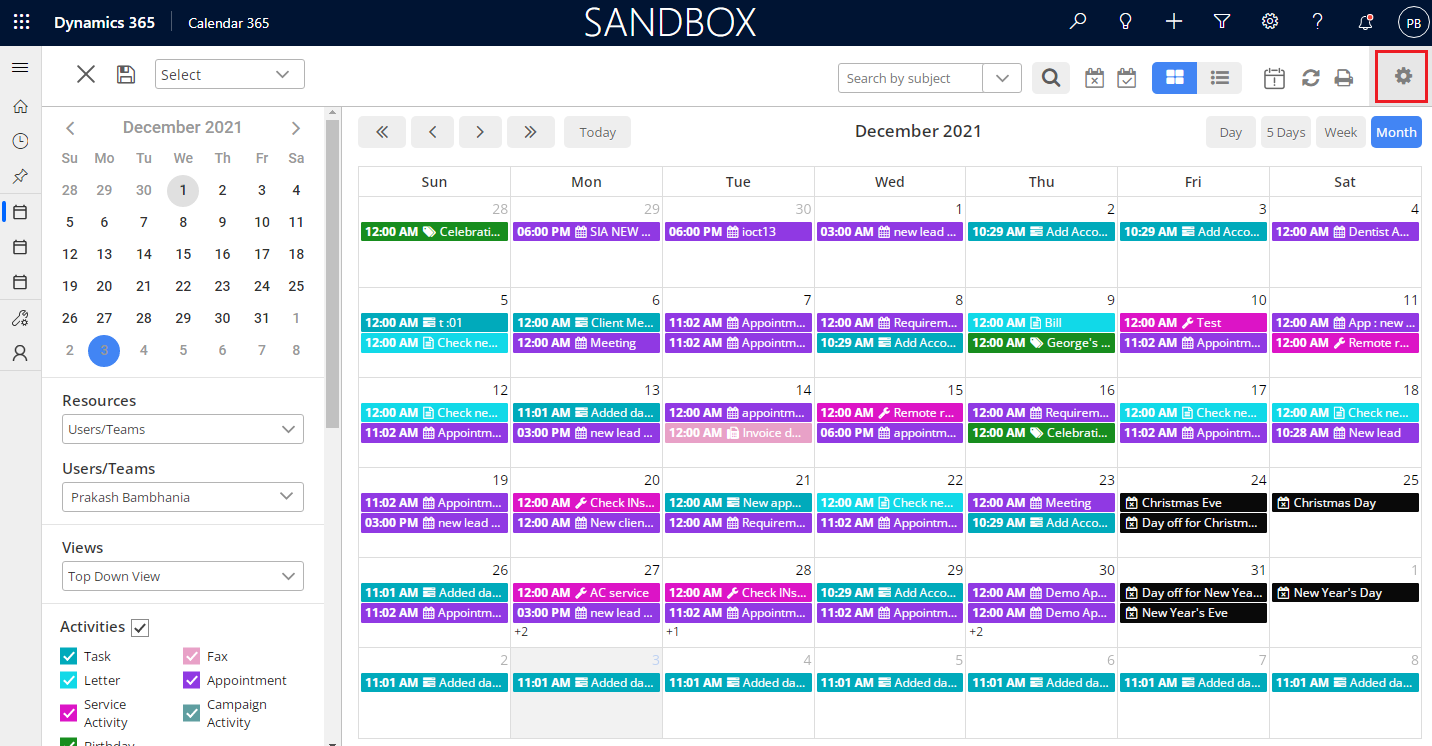
Task: Toggle the Activities master checkbox
Action: click(x=140, y=628)
